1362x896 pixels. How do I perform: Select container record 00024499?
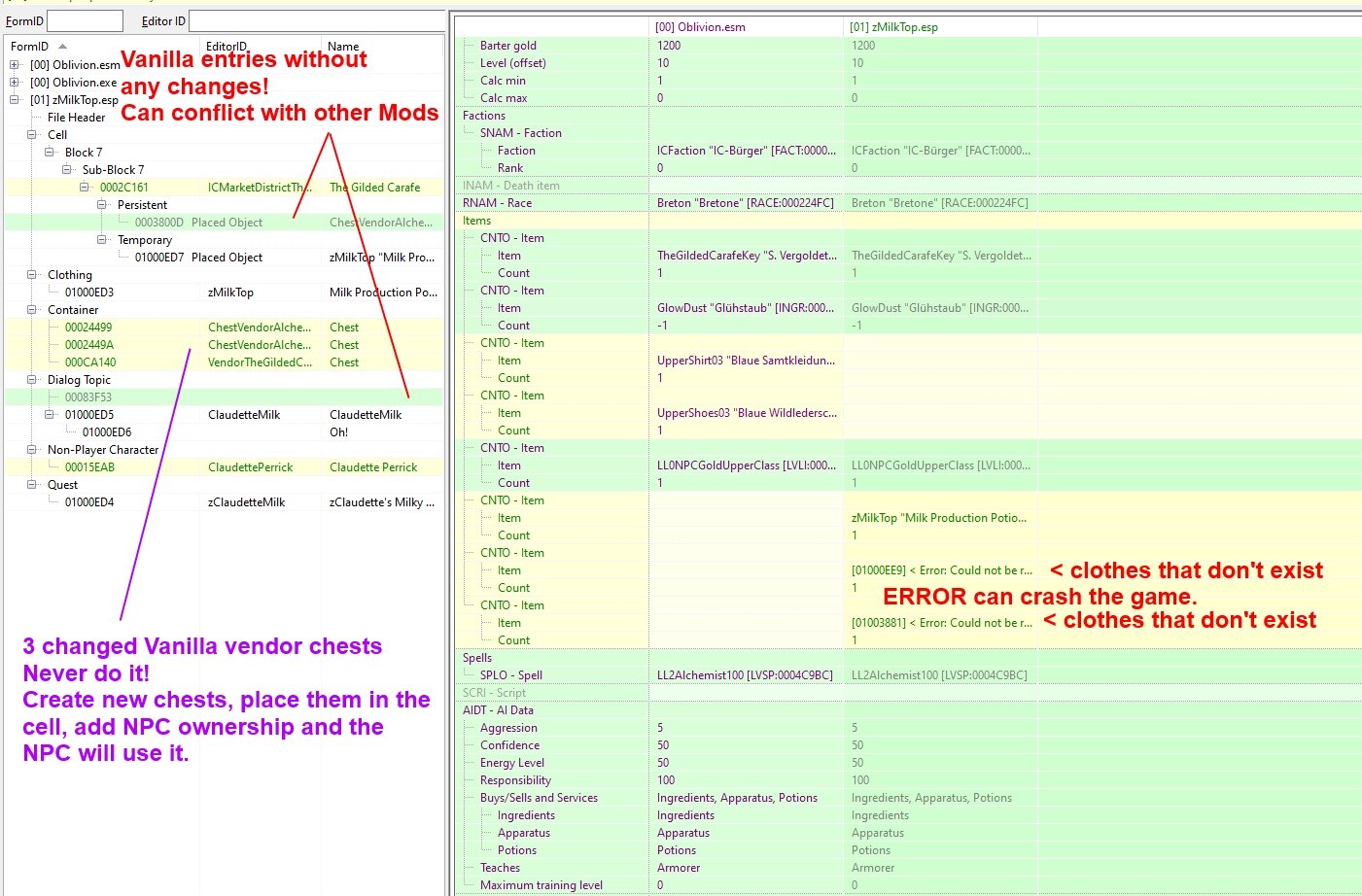tap(224, 327)
